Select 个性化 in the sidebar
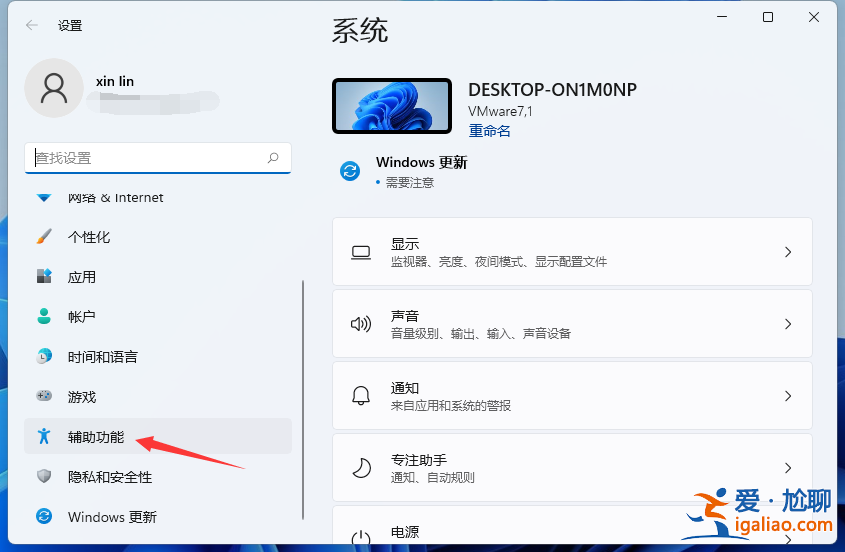Viewport: 845px width, 552px height. point(158,237)
